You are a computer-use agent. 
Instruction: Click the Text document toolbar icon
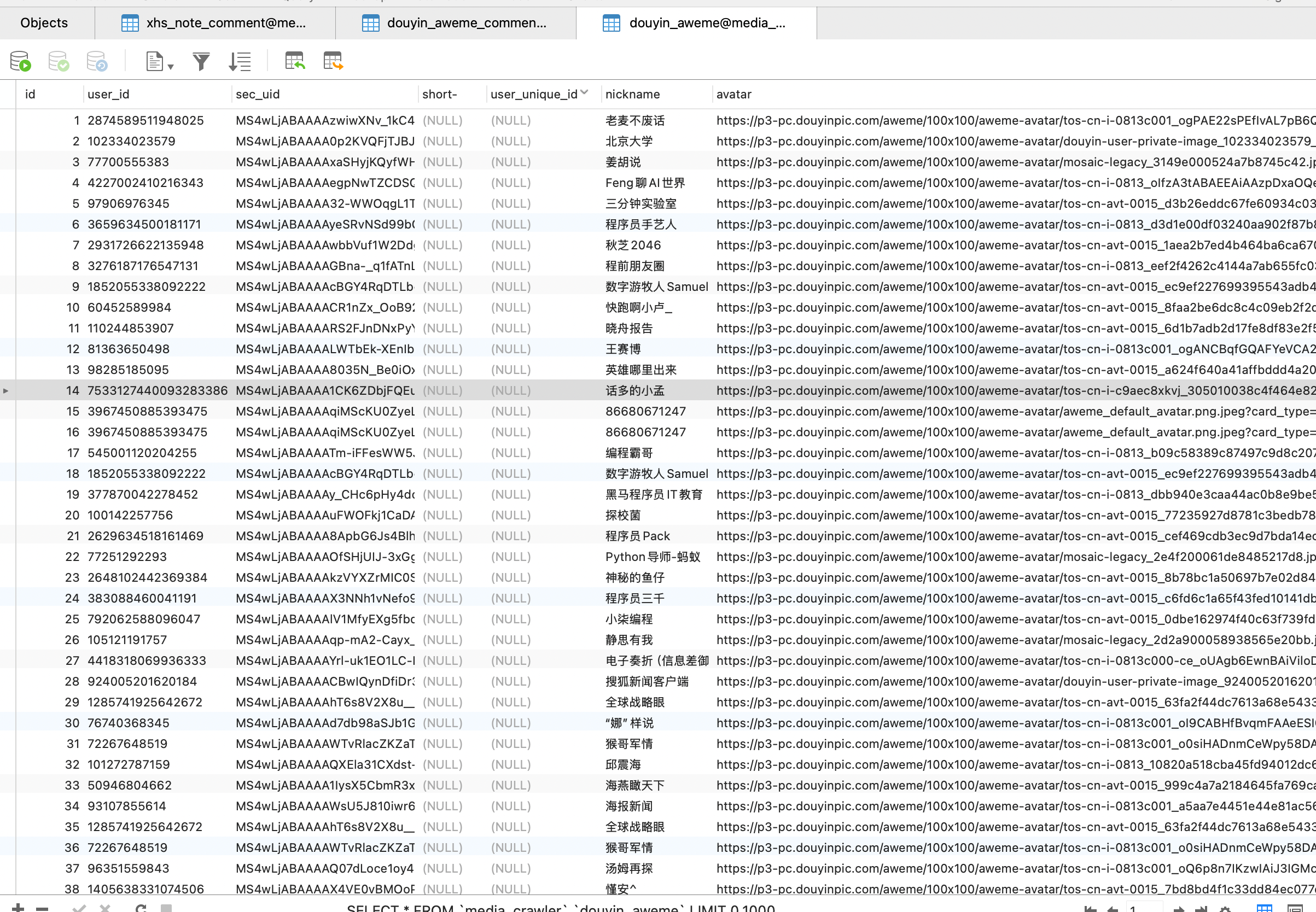154,61
